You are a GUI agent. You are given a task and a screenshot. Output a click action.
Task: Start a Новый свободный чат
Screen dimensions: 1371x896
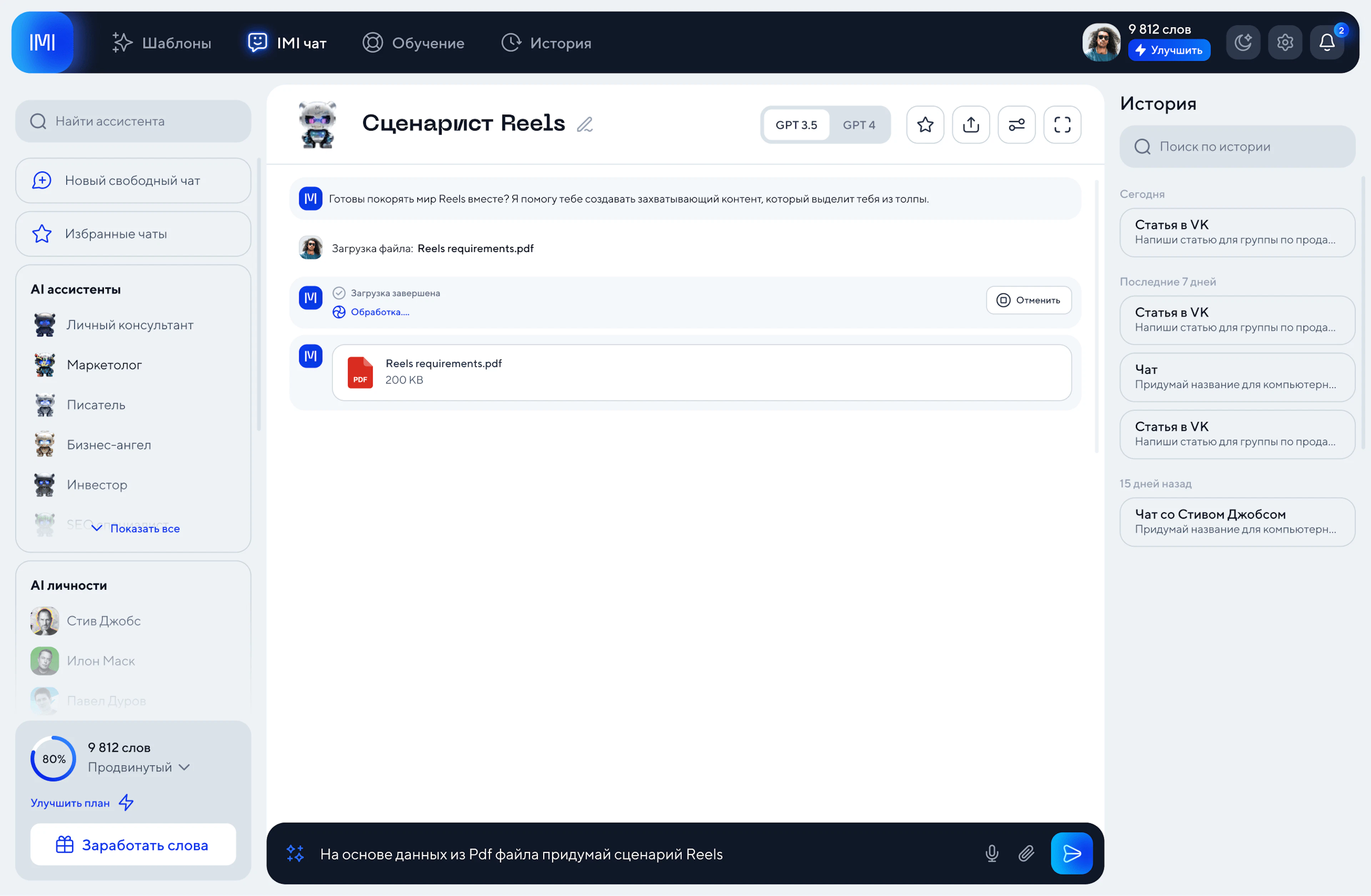click(133, 180)
